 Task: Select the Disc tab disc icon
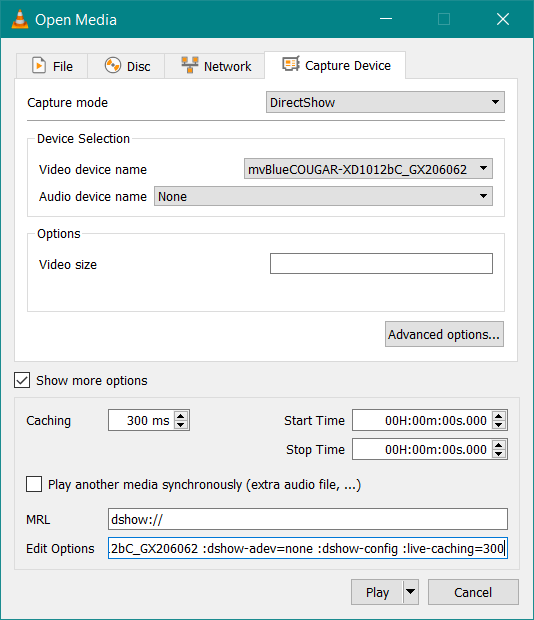coord(113,65)
